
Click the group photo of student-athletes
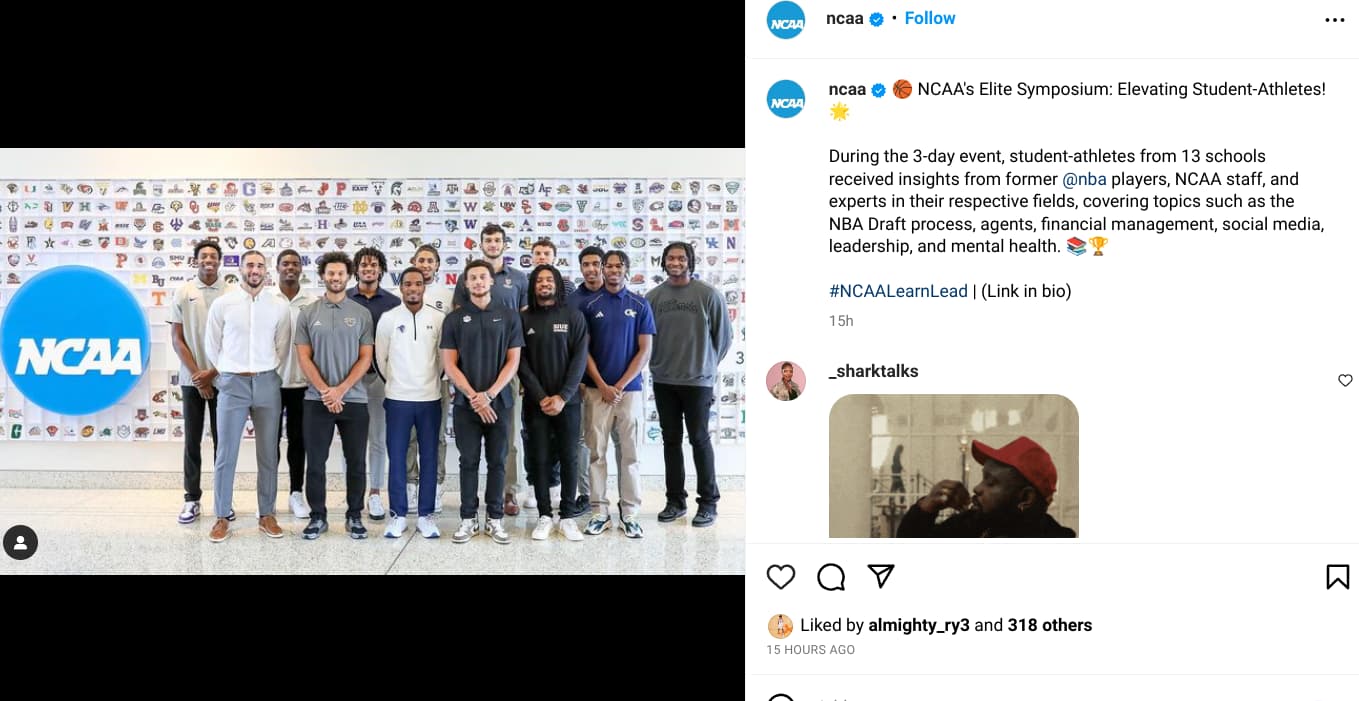click(372, 362)
